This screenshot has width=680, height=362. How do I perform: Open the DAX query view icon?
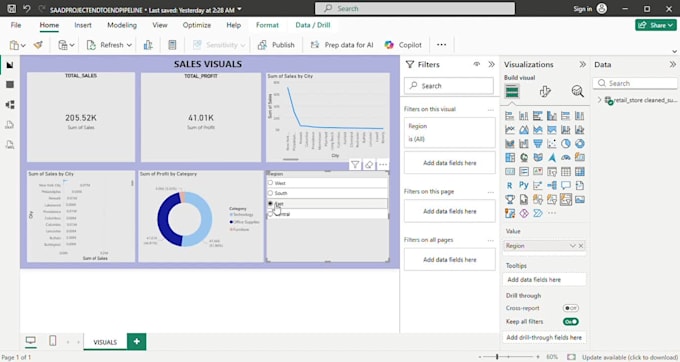point(10,125)
